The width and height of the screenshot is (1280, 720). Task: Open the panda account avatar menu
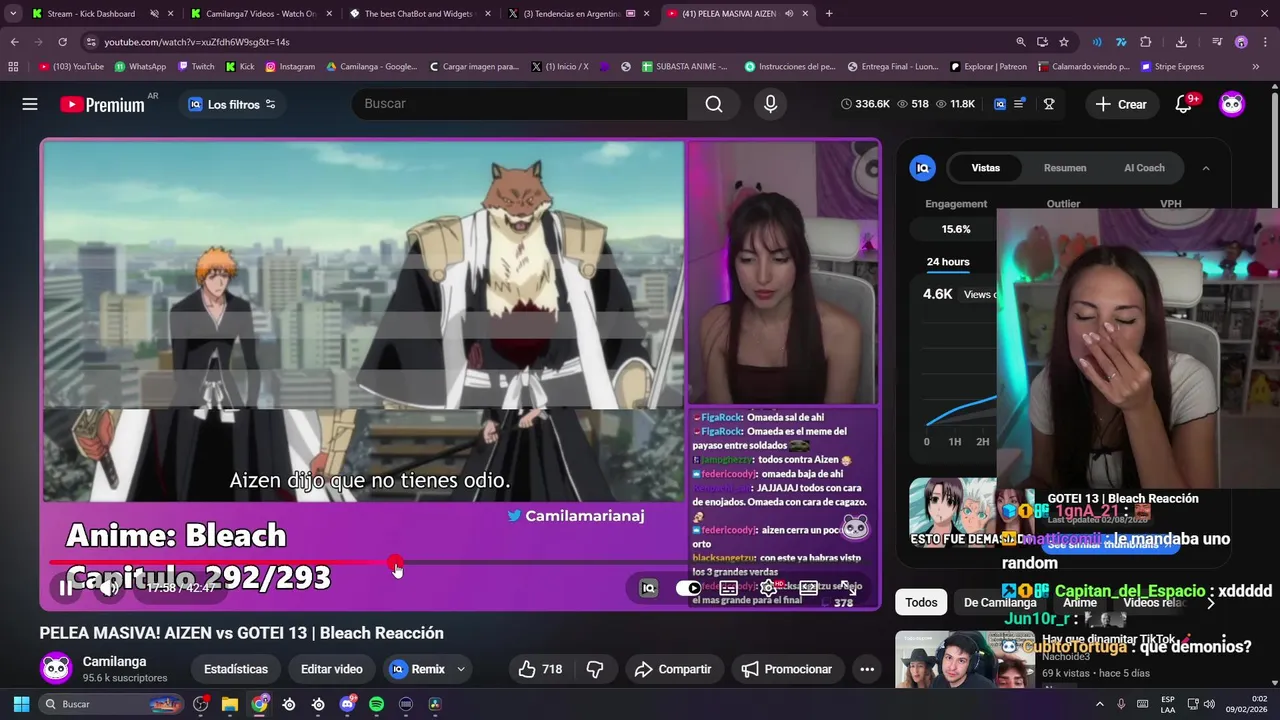pyautogui.click(x=1232, y=104)
